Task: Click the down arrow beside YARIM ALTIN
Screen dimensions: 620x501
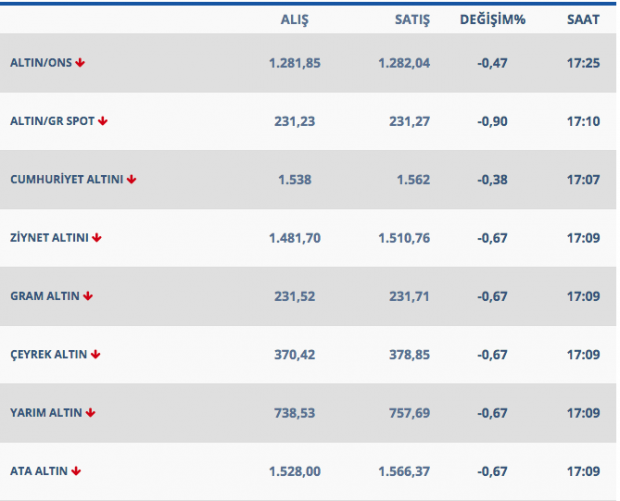Action: (91, 412)
